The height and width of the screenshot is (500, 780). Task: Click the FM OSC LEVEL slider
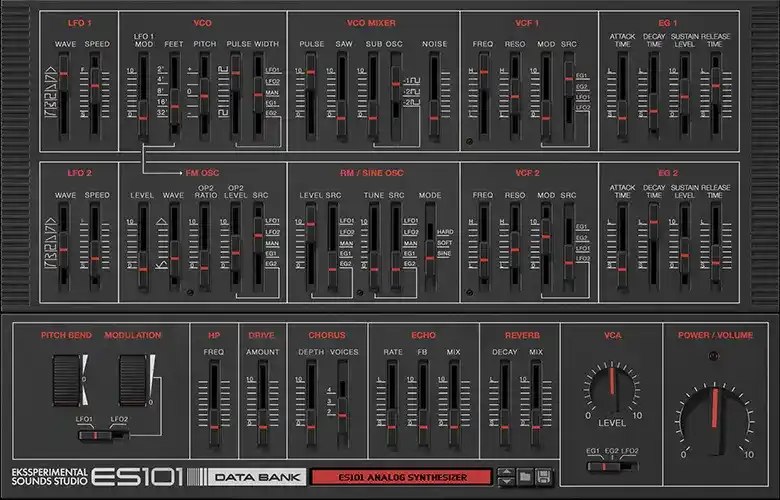143,247
